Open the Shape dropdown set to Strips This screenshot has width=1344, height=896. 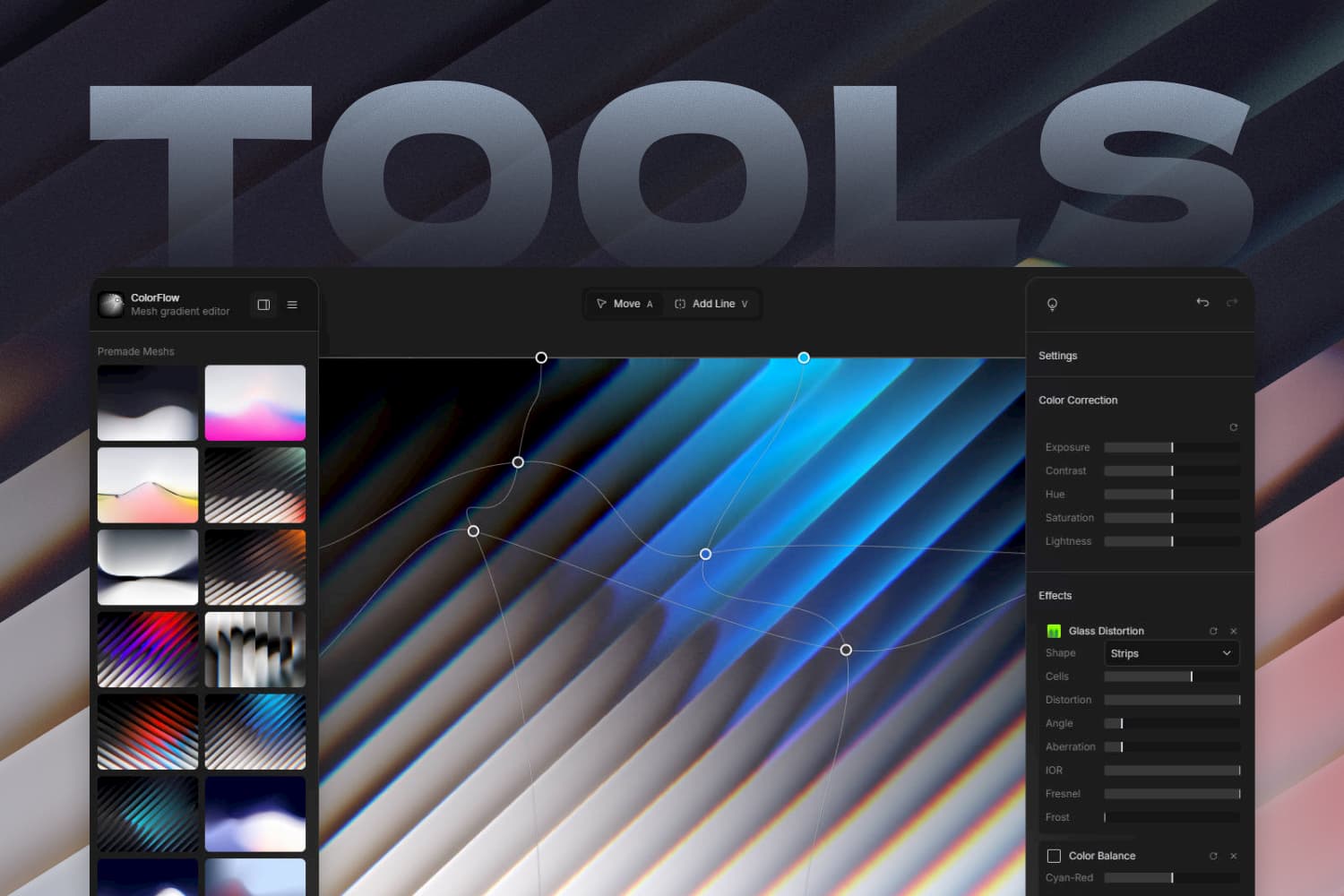pos(1172,653)
